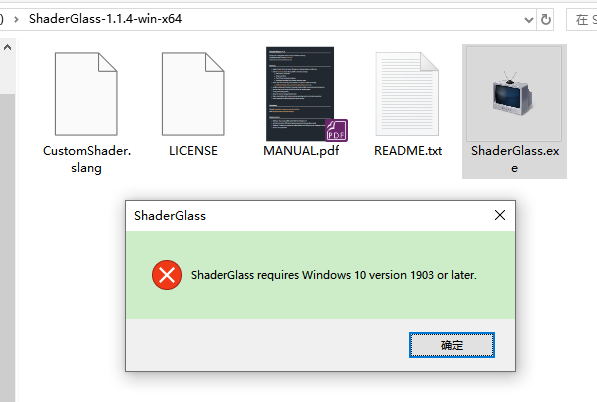This screenshot has width=597, height=402.
Task: Click the breadcrumb chevron before ShaderGlass-1.1.4-win-x64
Action: [x=16, y=19]
